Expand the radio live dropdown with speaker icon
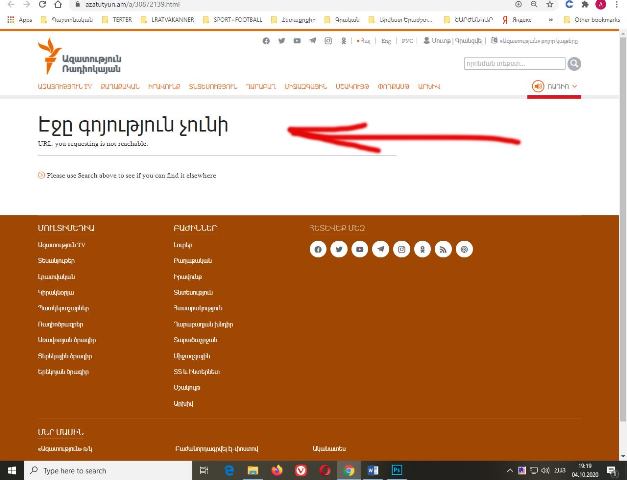Image resolution: width=627 pixels, height=480 pixels. click(556, 87)
